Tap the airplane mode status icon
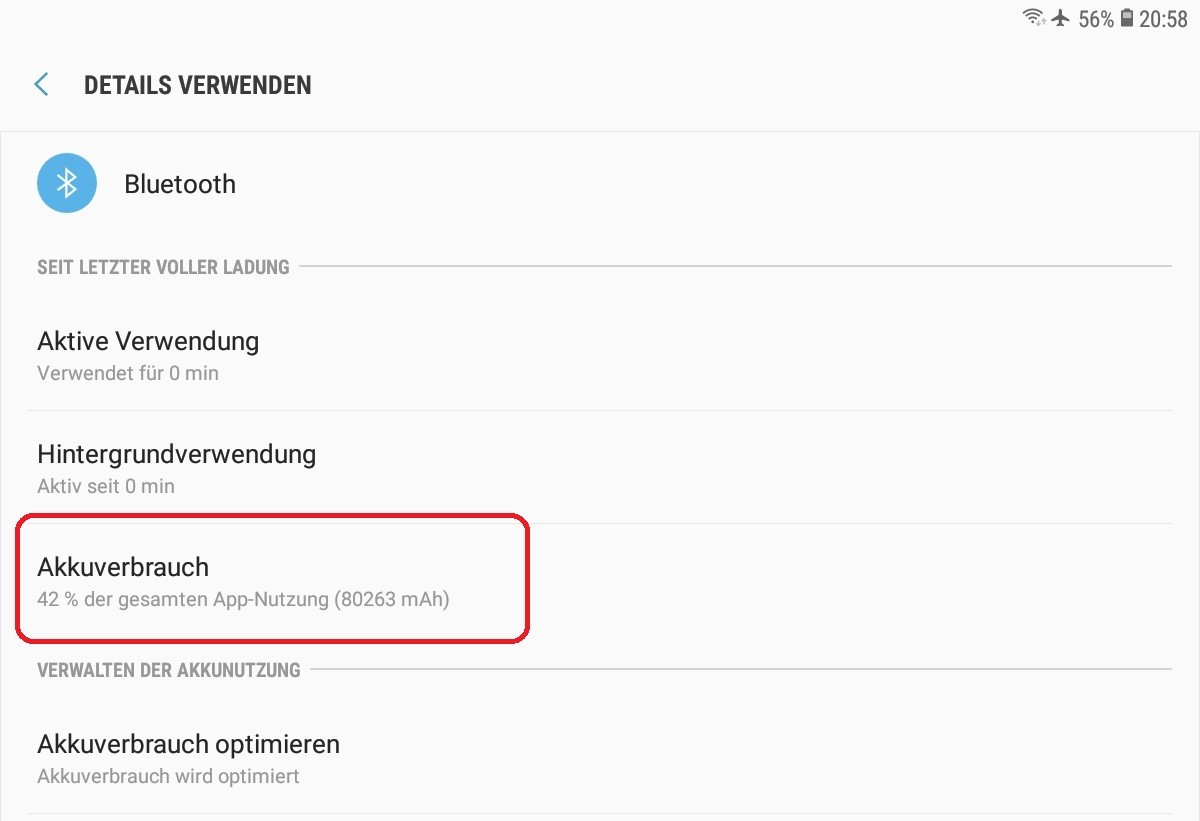The image size is (1200, 821). tap(1061, 18)
